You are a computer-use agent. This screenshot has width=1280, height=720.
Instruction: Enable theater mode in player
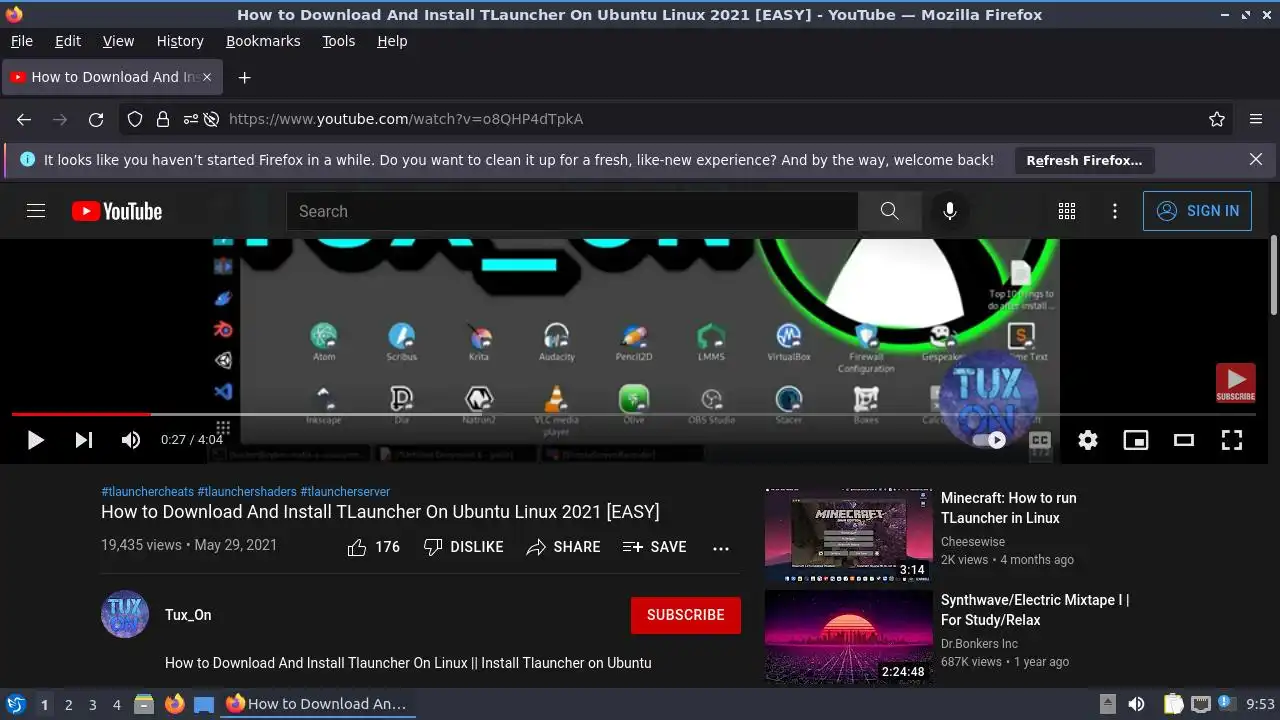tap(1184, 440)
